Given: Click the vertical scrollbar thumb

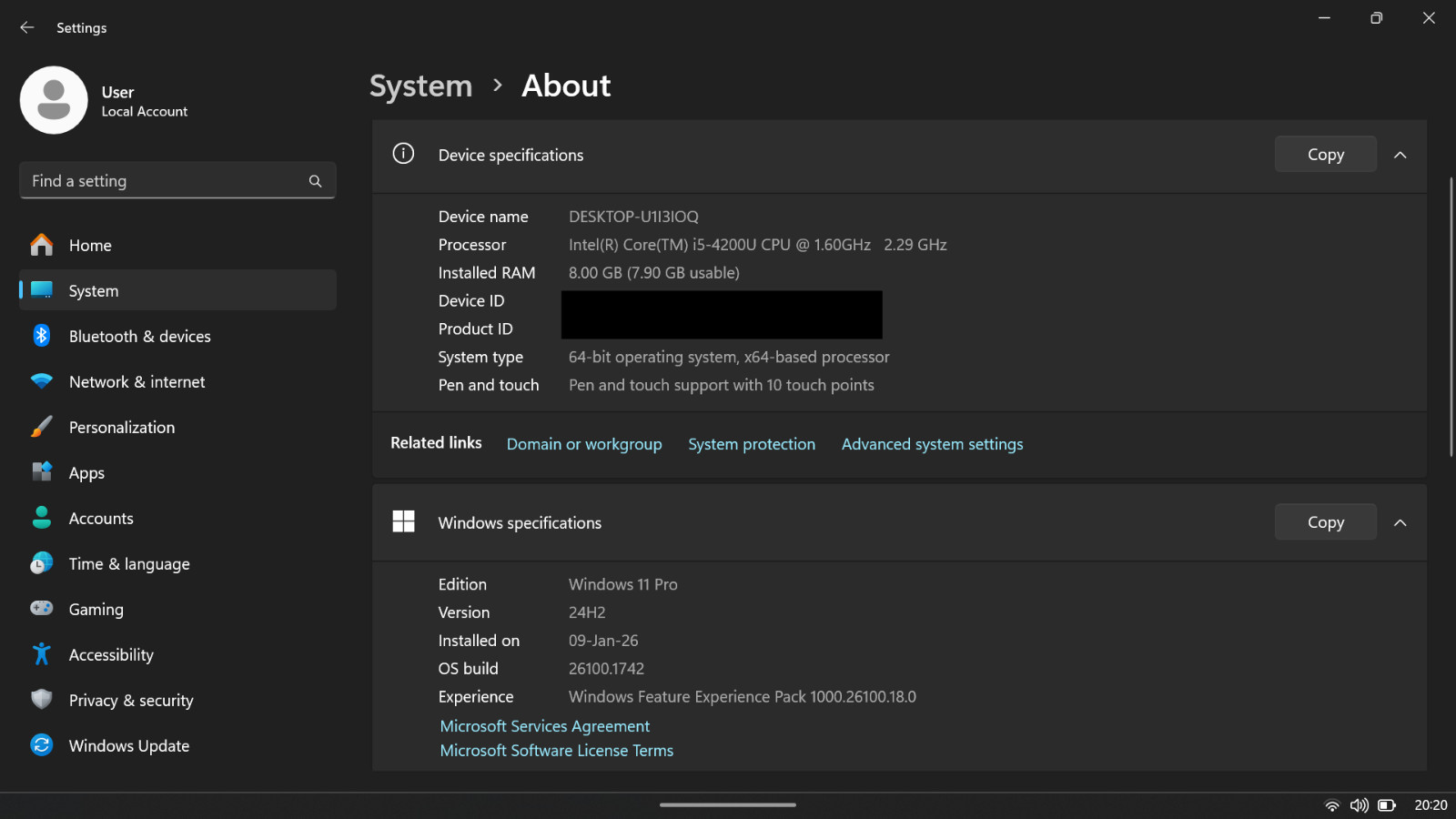Looking at the screenshot, I should pyautogui.click(x=1451, y=318).
